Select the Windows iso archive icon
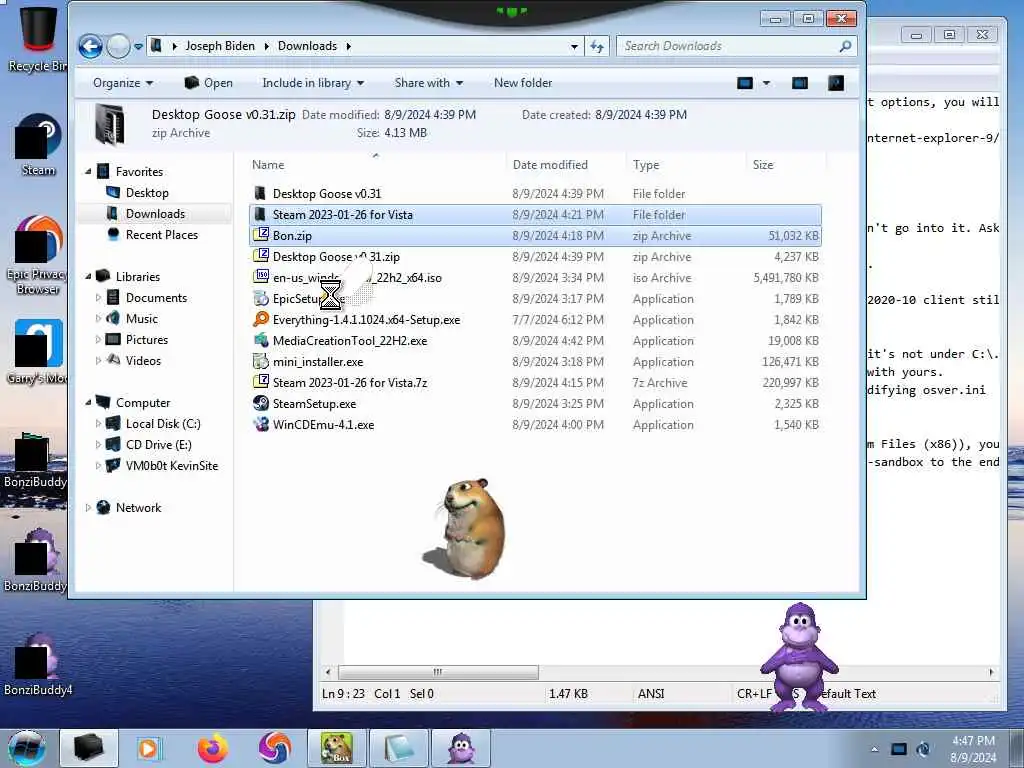1024x768 pixels. coord(261,277)
